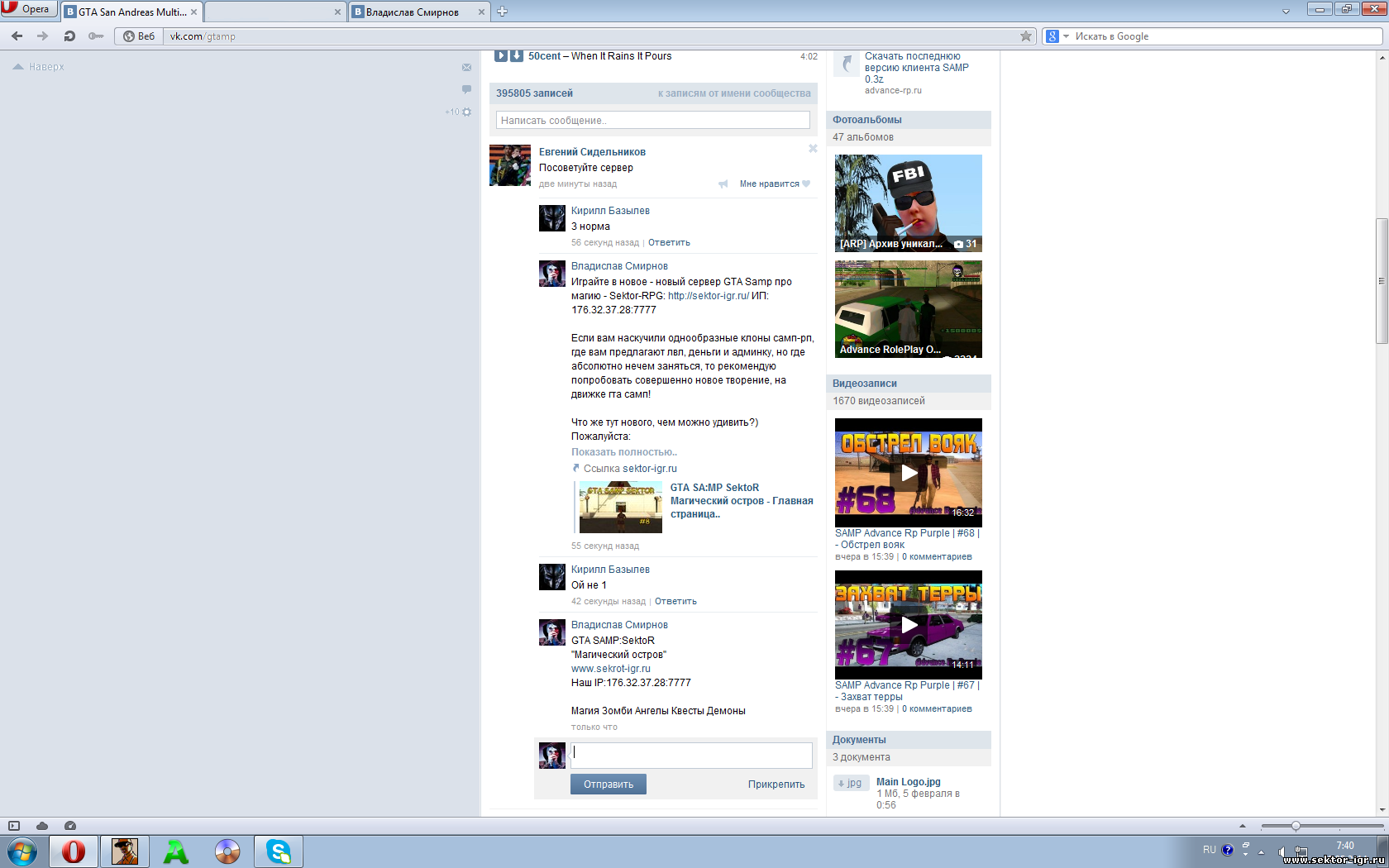Open the chat bubble icon
Screen dimensions: 1389x868
[x=466, y=89]
